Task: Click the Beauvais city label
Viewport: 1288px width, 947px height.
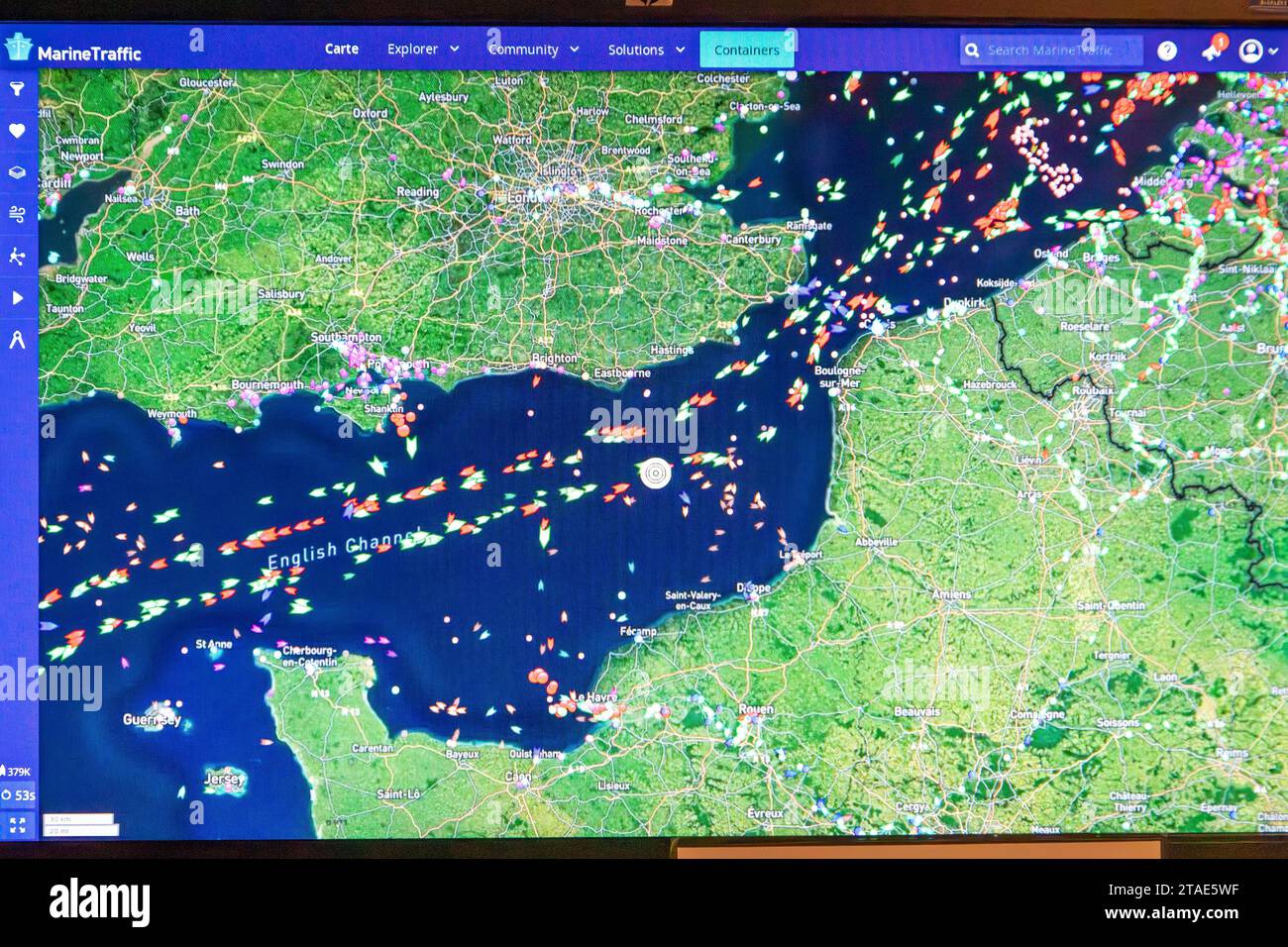Action: (x=916, y=711)
